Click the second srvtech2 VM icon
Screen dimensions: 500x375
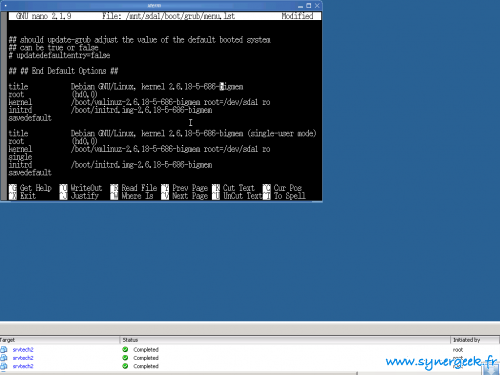click(4, 358)
